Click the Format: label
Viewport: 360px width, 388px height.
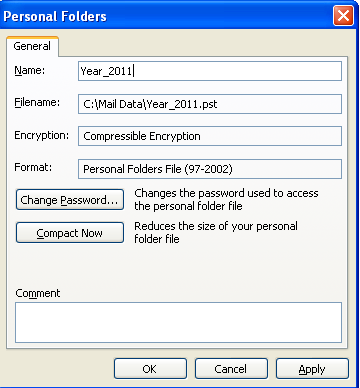point(33,167)
